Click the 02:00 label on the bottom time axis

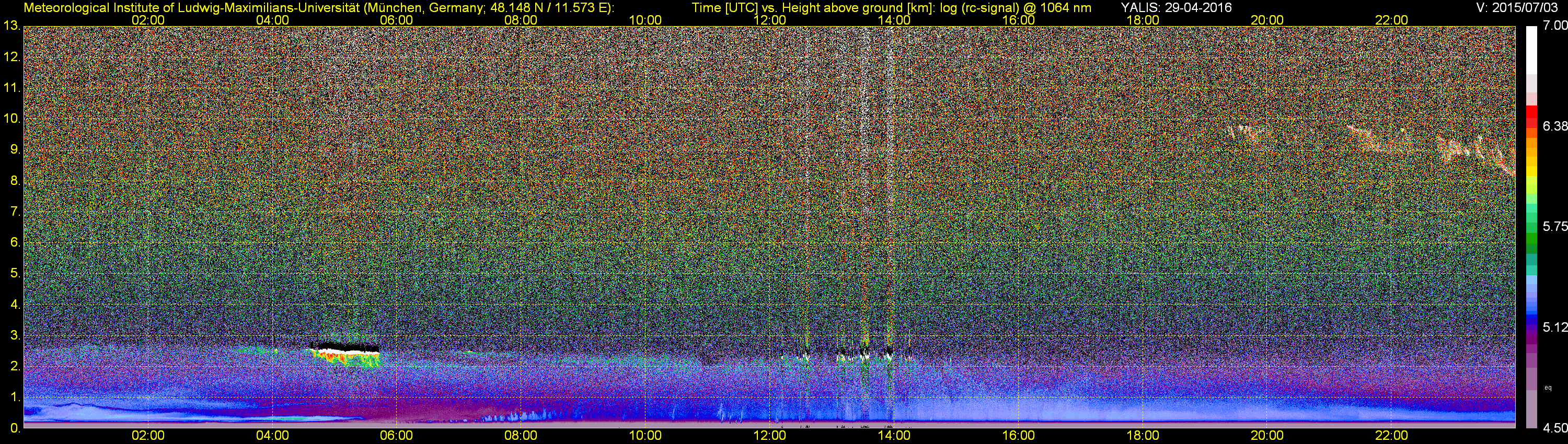click(148, 436)
